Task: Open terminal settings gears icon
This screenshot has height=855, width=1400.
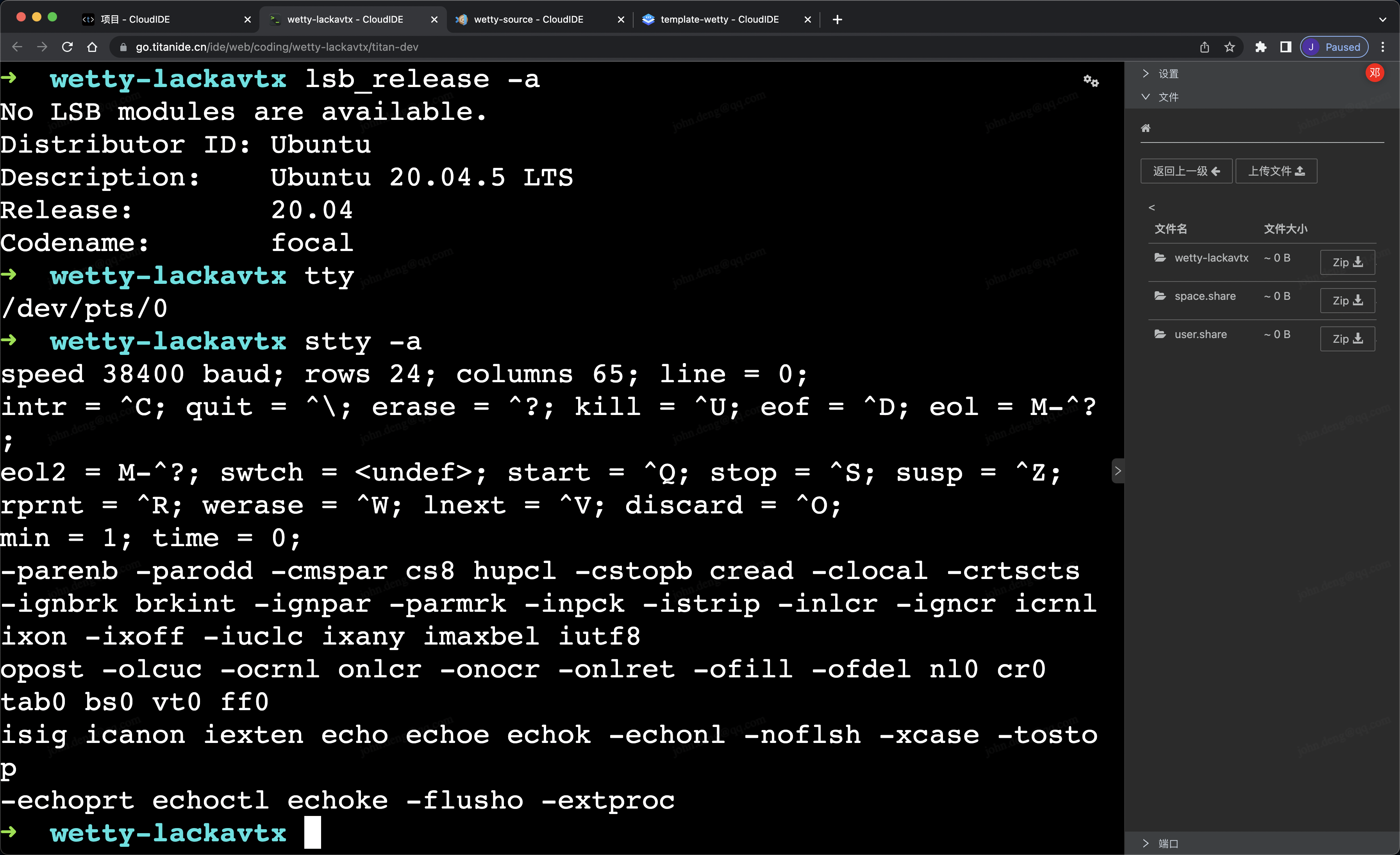Action: [x=1090, y=81]
